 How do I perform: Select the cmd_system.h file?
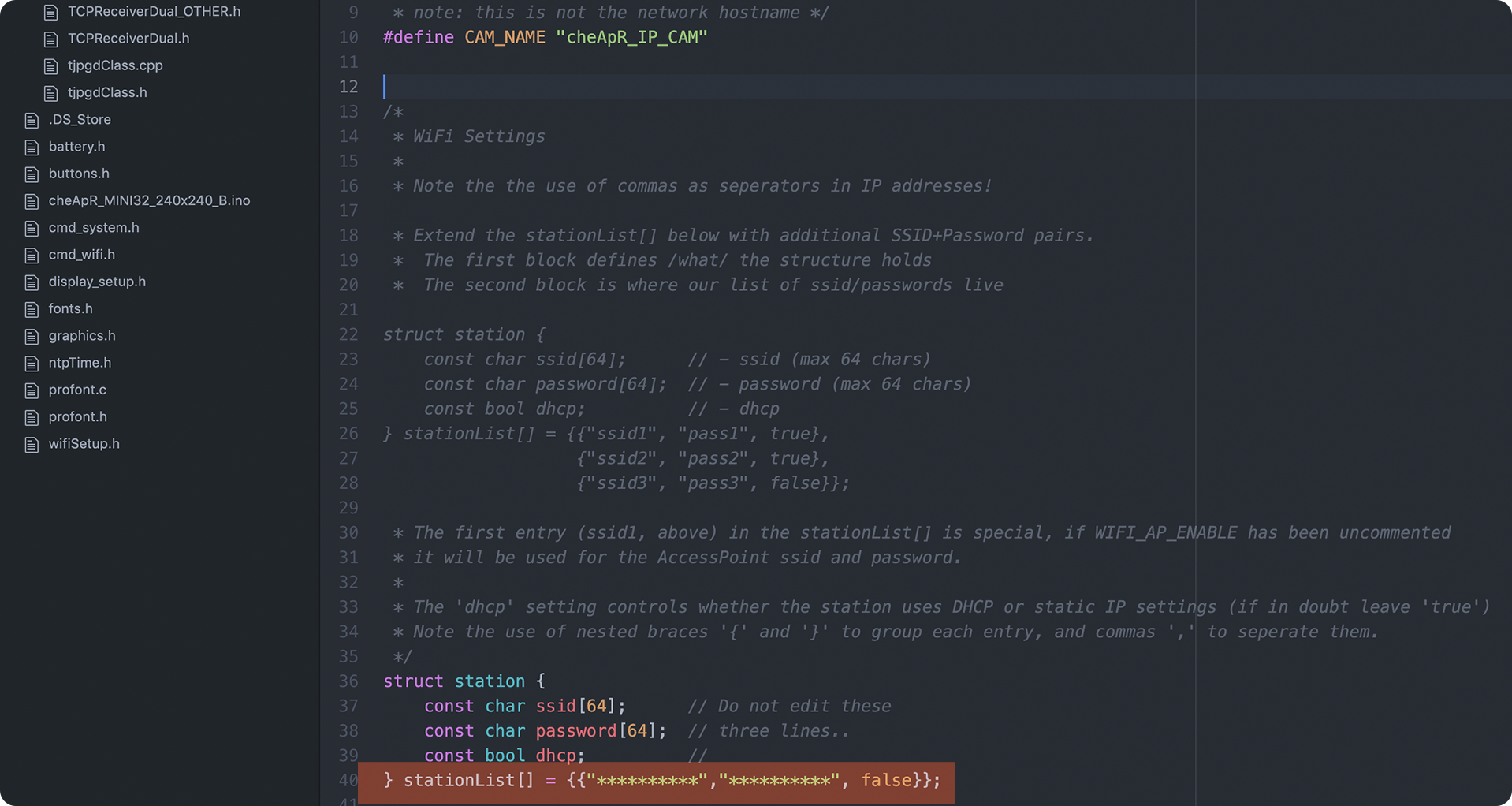tap(93, 227)
